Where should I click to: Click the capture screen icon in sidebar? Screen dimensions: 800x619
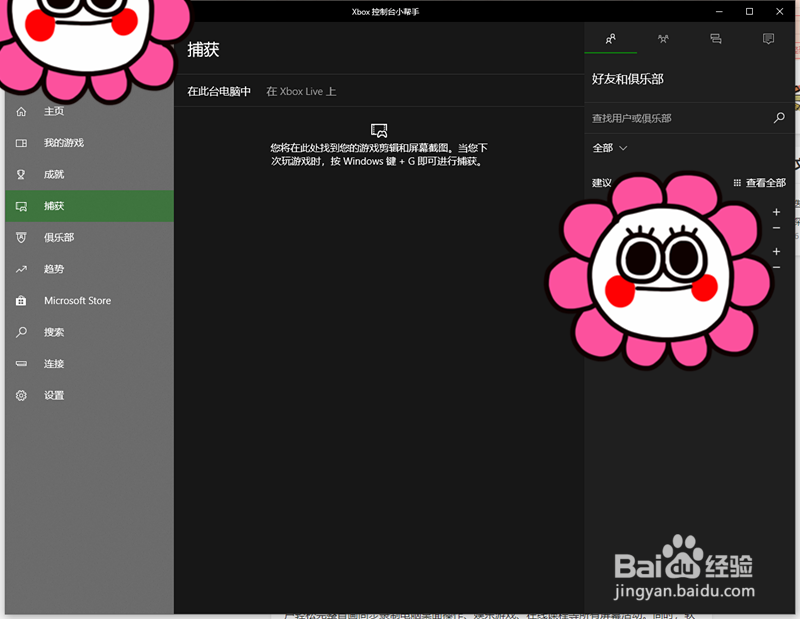[x=21, y=206]
